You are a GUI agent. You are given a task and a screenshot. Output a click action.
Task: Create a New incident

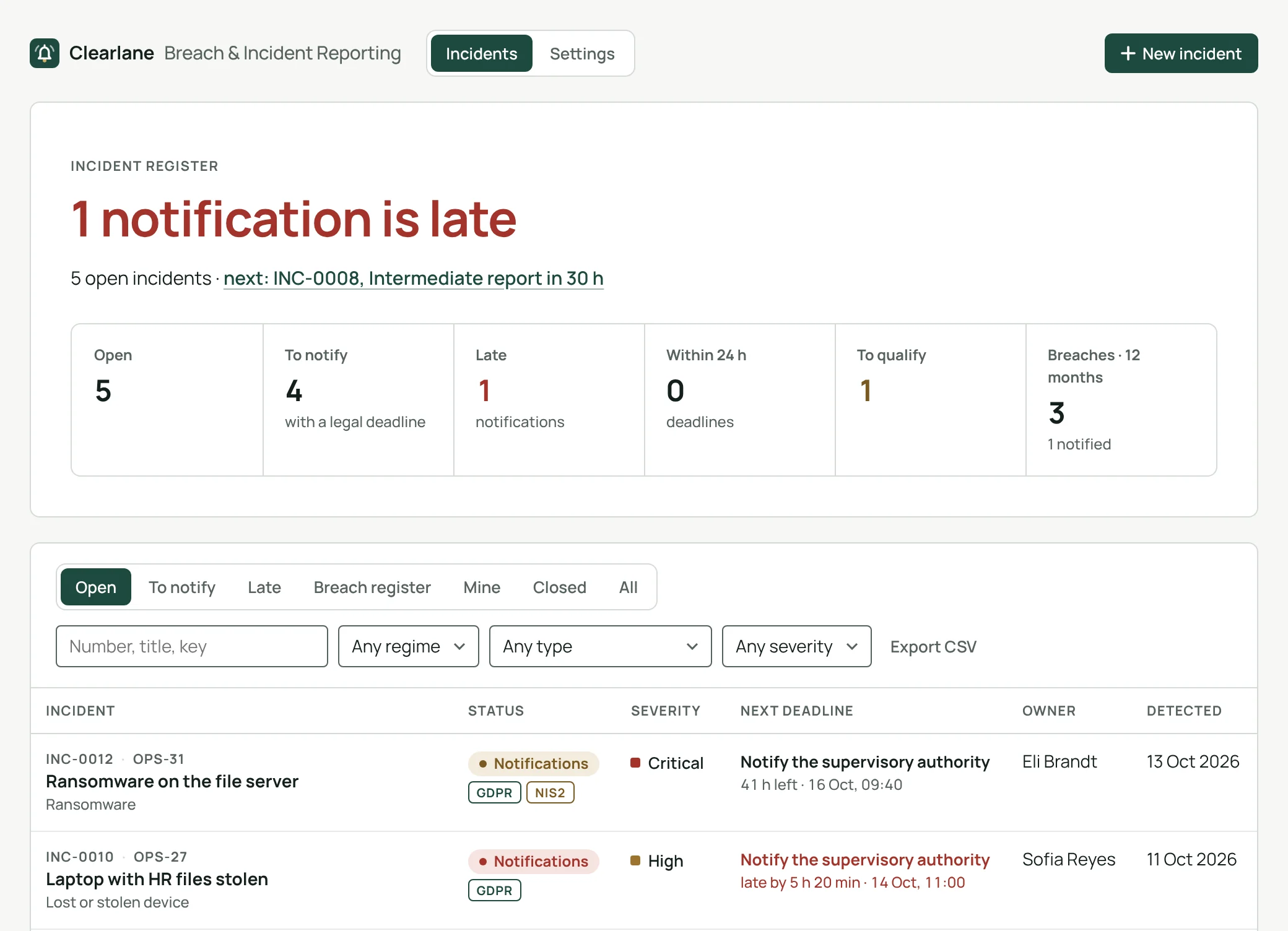1181,53
